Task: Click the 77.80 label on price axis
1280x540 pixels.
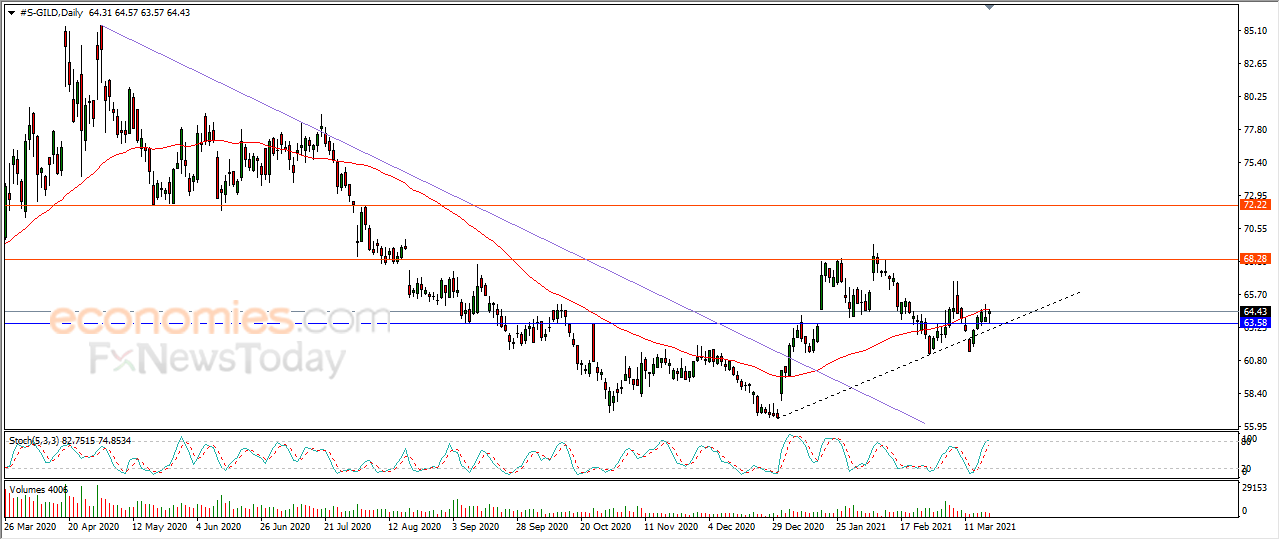Action: click(x=1256, y=130)
